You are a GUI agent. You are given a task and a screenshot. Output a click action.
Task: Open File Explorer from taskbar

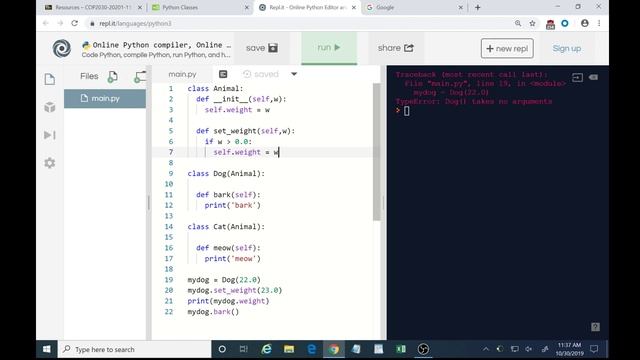tap(289, 349)
